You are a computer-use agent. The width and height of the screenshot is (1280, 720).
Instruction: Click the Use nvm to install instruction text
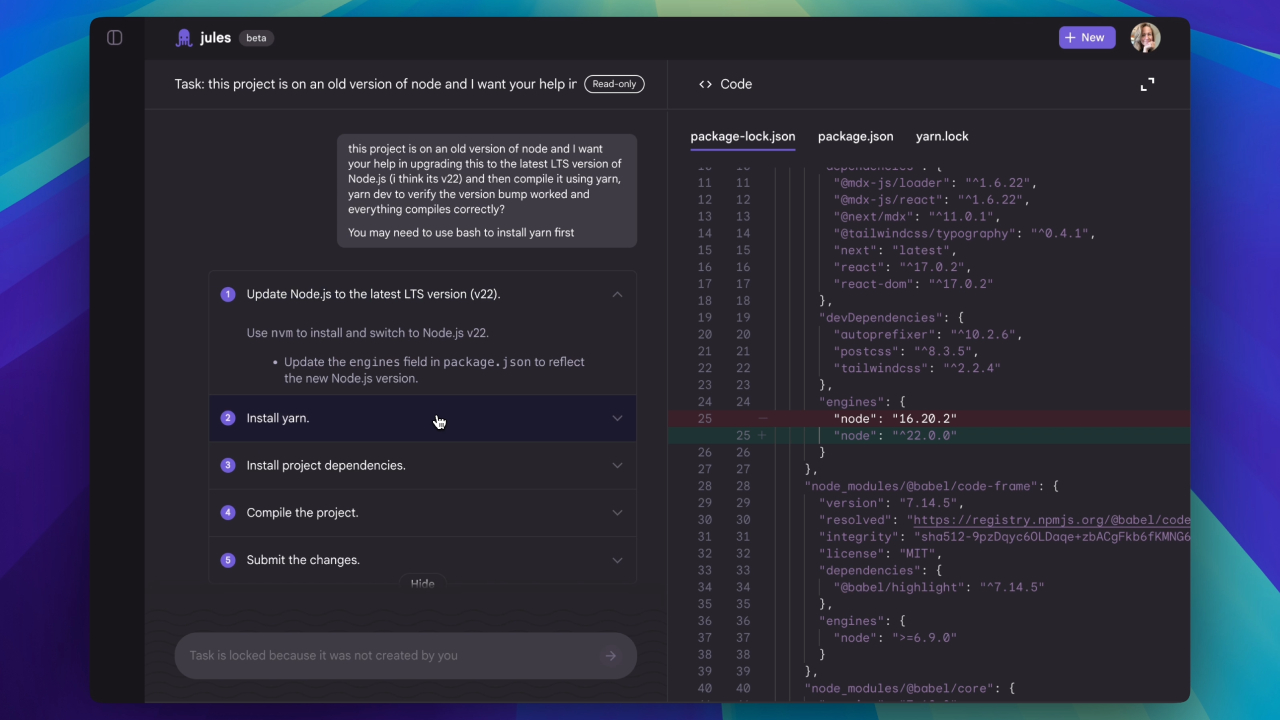point(368,333)
